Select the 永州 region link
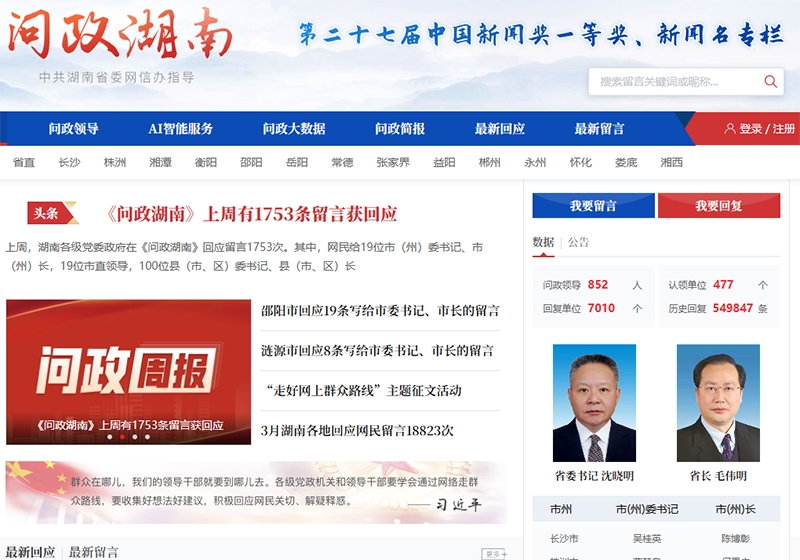 point(535,162)
